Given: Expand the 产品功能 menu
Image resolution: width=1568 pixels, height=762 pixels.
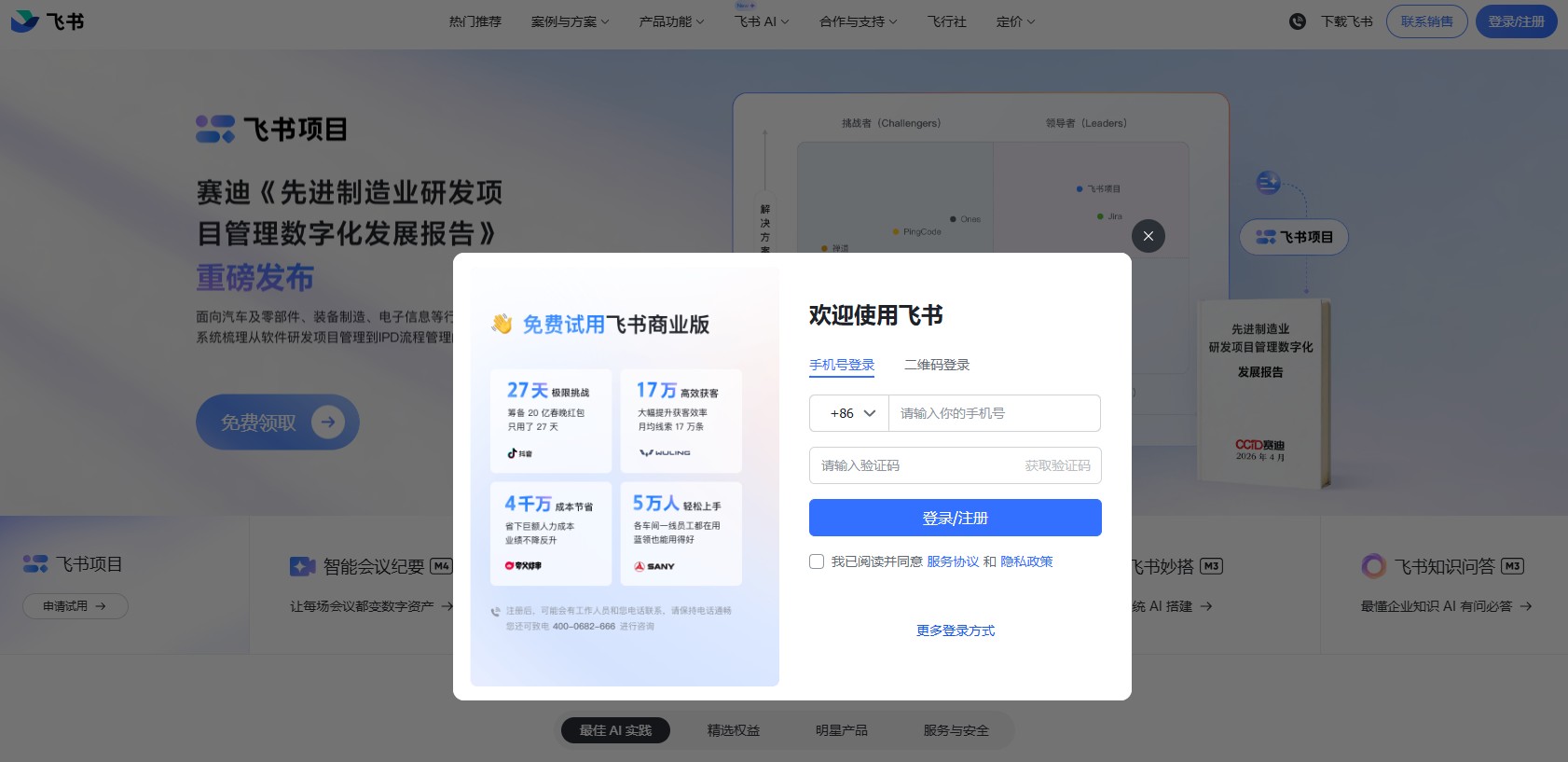Looking at the screenshot, I should coord(671,21).
